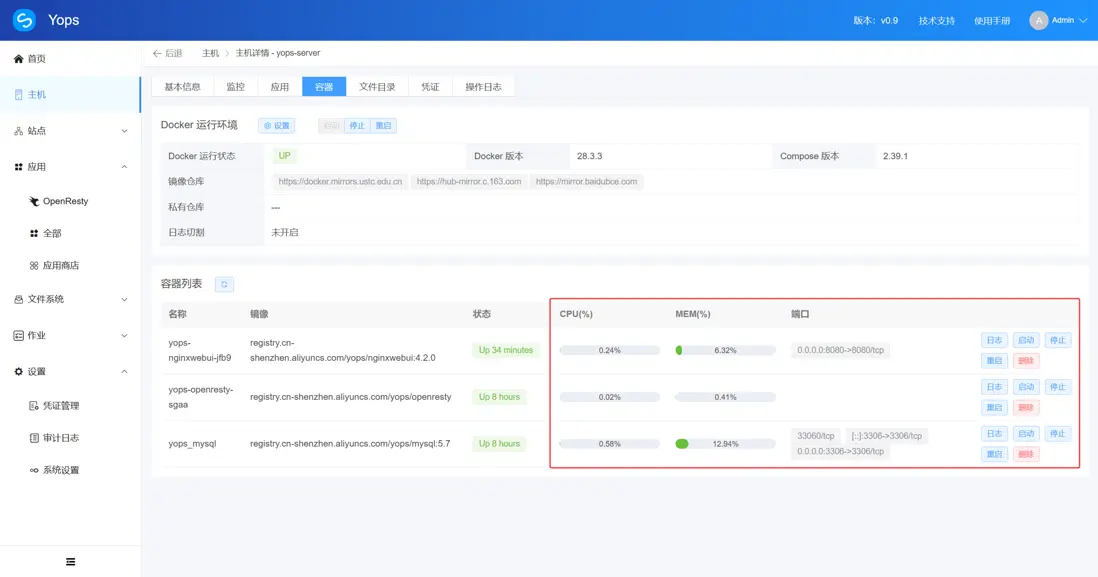
Task: Expand the 站点 sidebar menu
Action: point(70,131)
